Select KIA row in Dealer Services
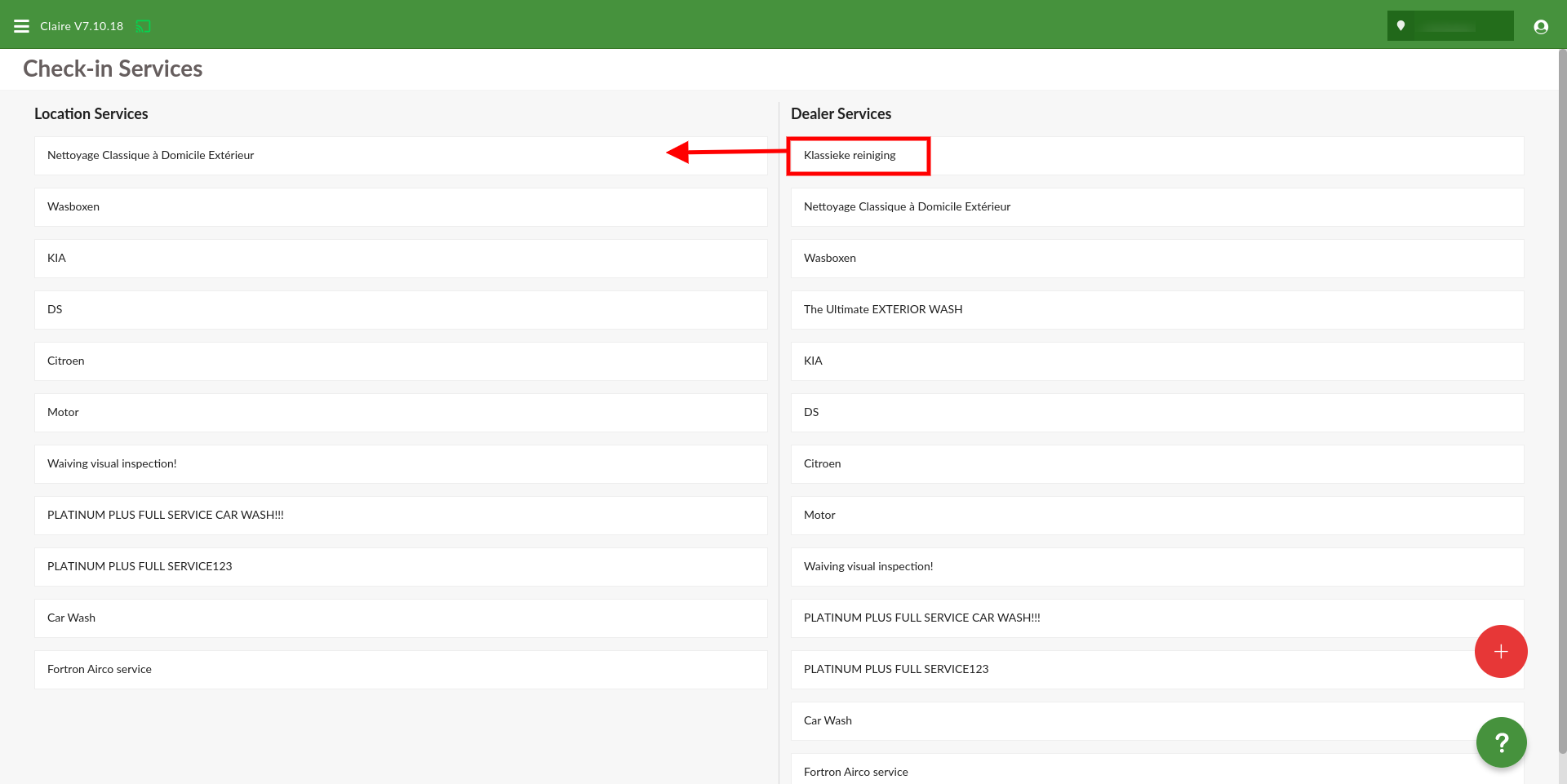This screenshot has height=784, width=1567. pos(1157,361)
